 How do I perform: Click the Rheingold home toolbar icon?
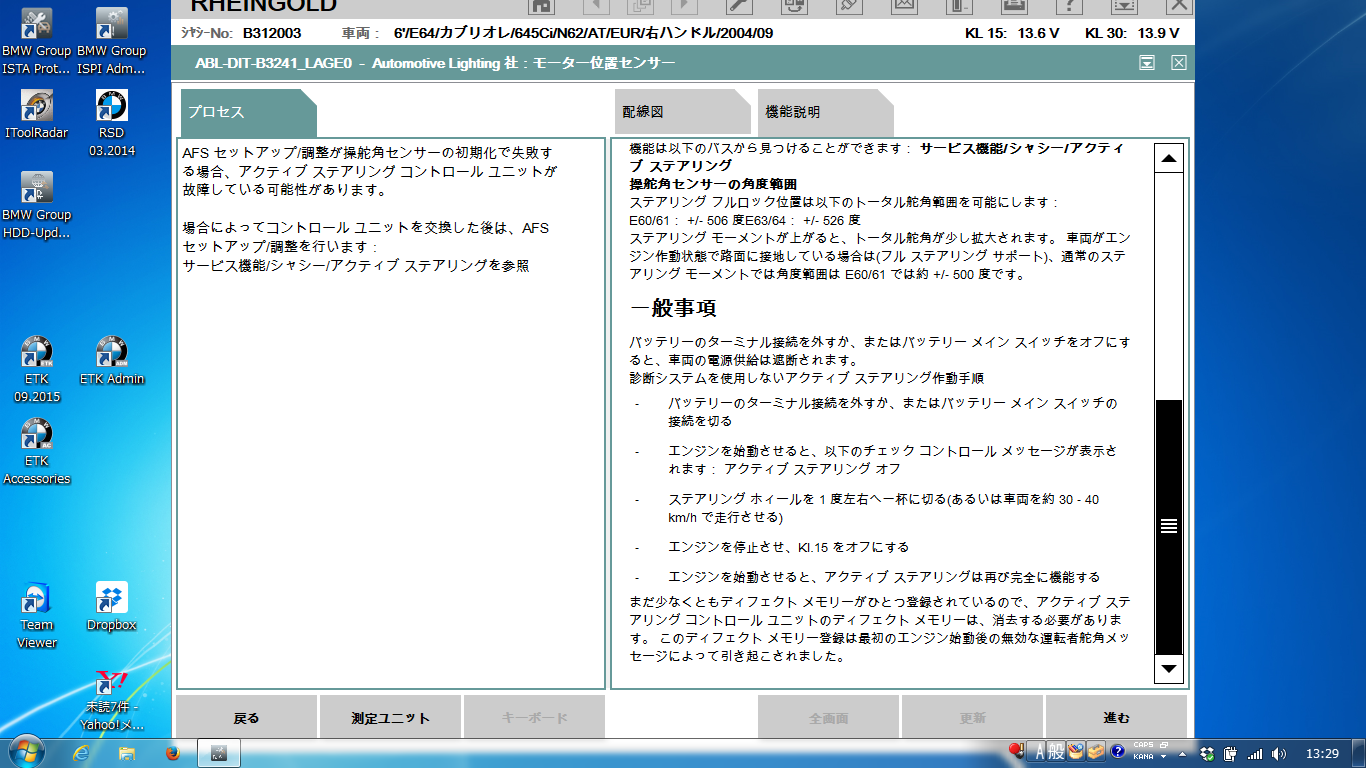click(541, 5)
